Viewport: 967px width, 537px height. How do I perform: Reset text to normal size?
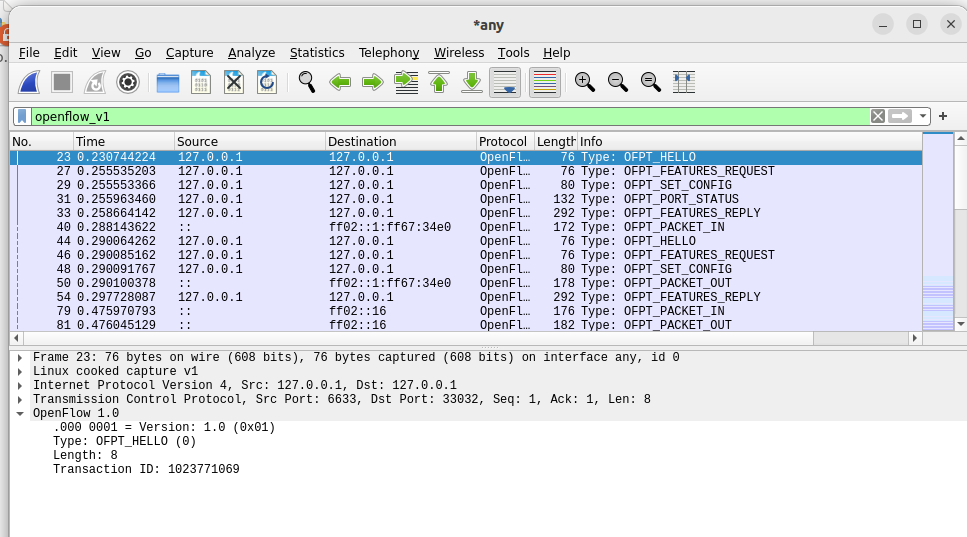pos(651,82)
